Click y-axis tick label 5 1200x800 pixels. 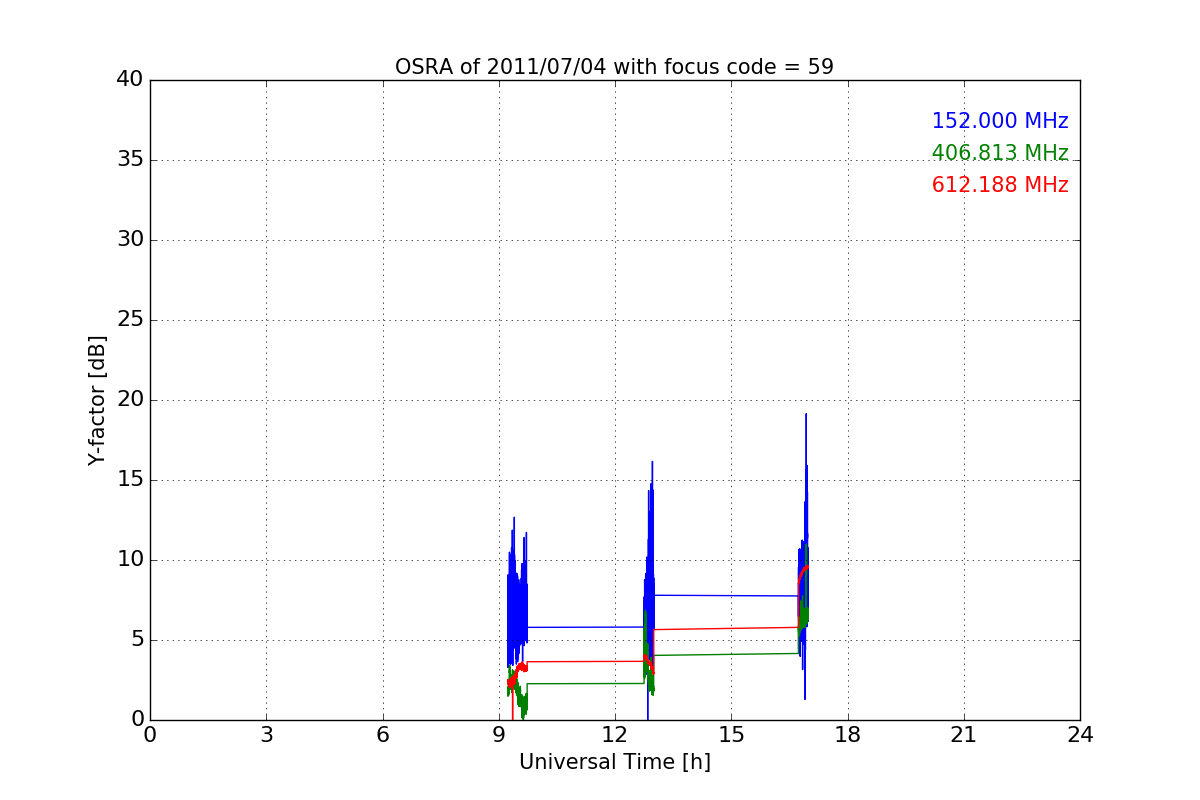coord(136,640)
